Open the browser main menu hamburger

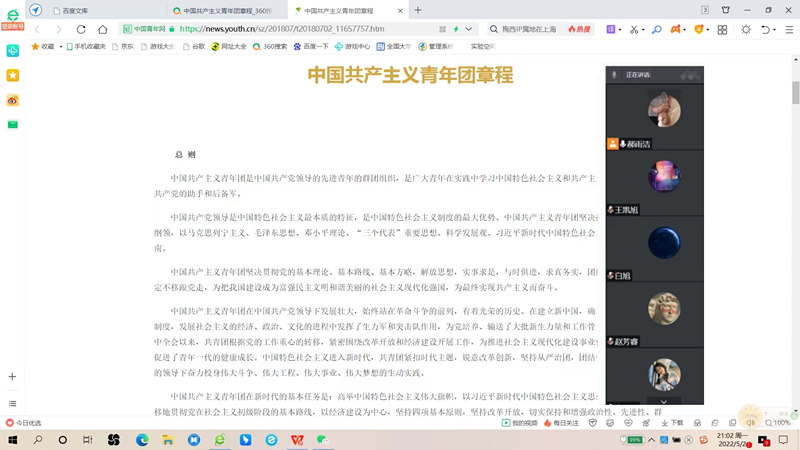(x=789, y=30)
